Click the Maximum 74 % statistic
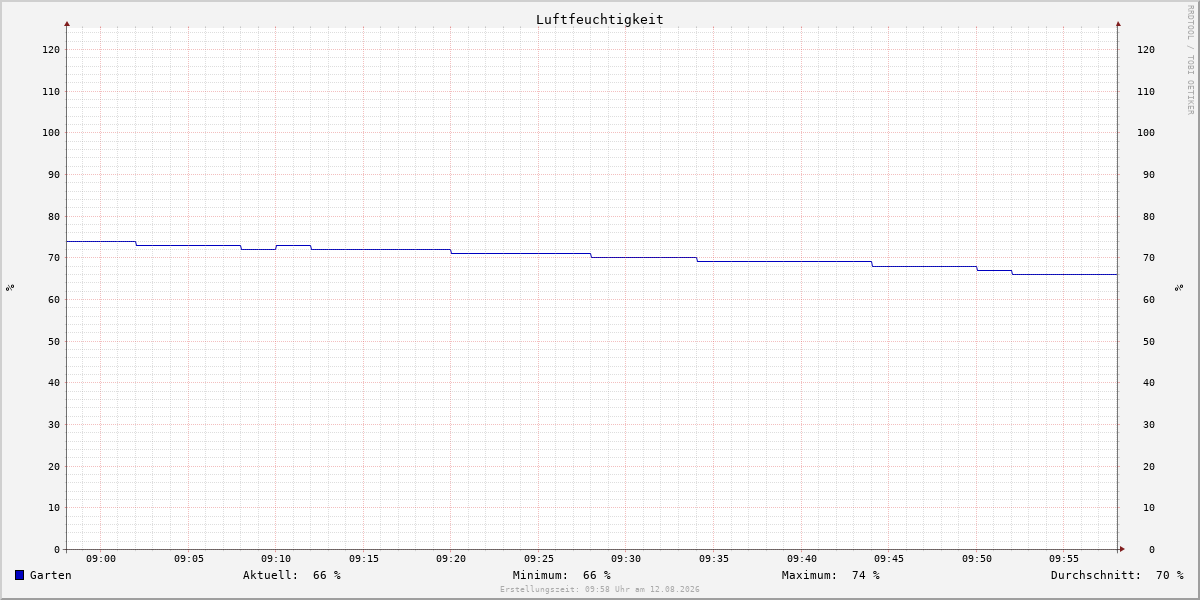The width and height of the screenshot is (1200, 600). (x=831, y=575)
